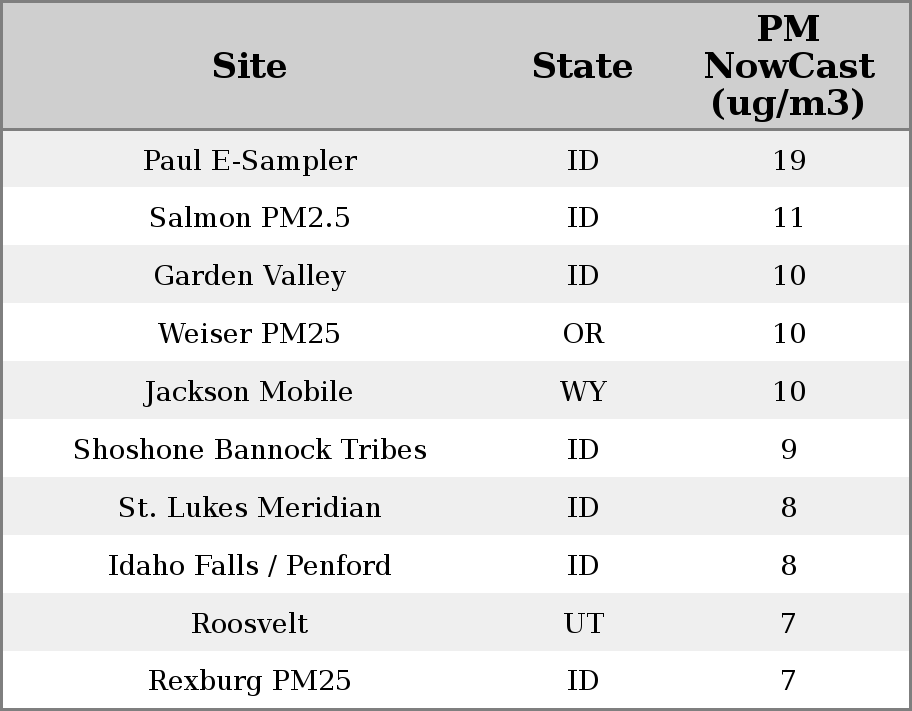
Task: Click the Rexburg PM25 site name
Action: pos(249,681)
